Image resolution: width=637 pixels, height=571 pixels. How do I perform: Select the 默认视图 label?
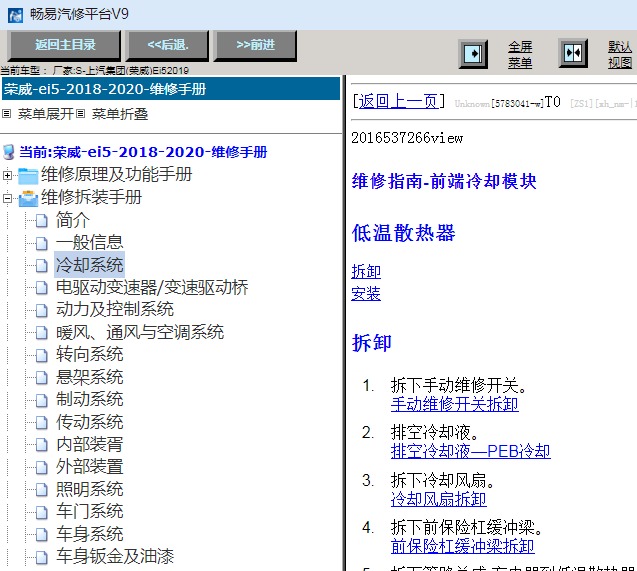click(620, 54)
